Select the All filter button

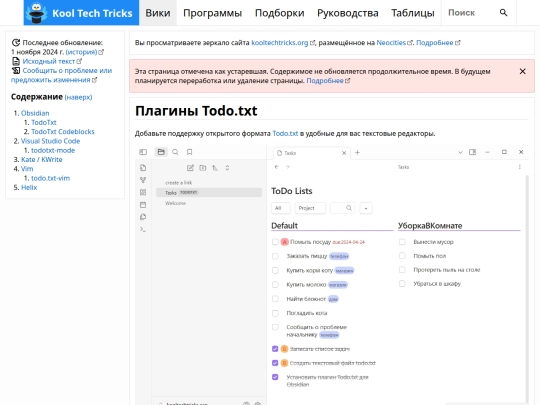tap(281, 208)
